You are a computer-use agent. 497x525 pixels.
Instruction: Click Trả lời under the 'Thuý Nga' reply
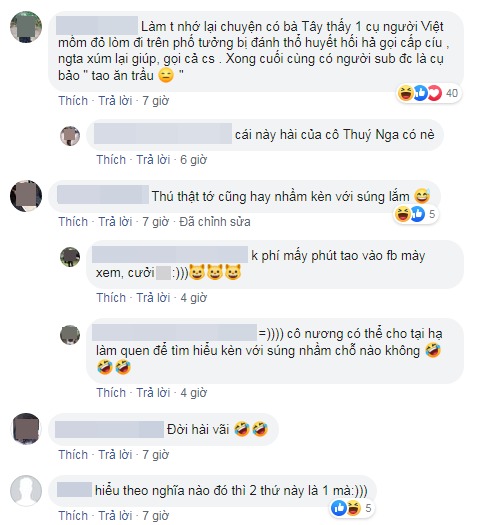pos(153,160)
